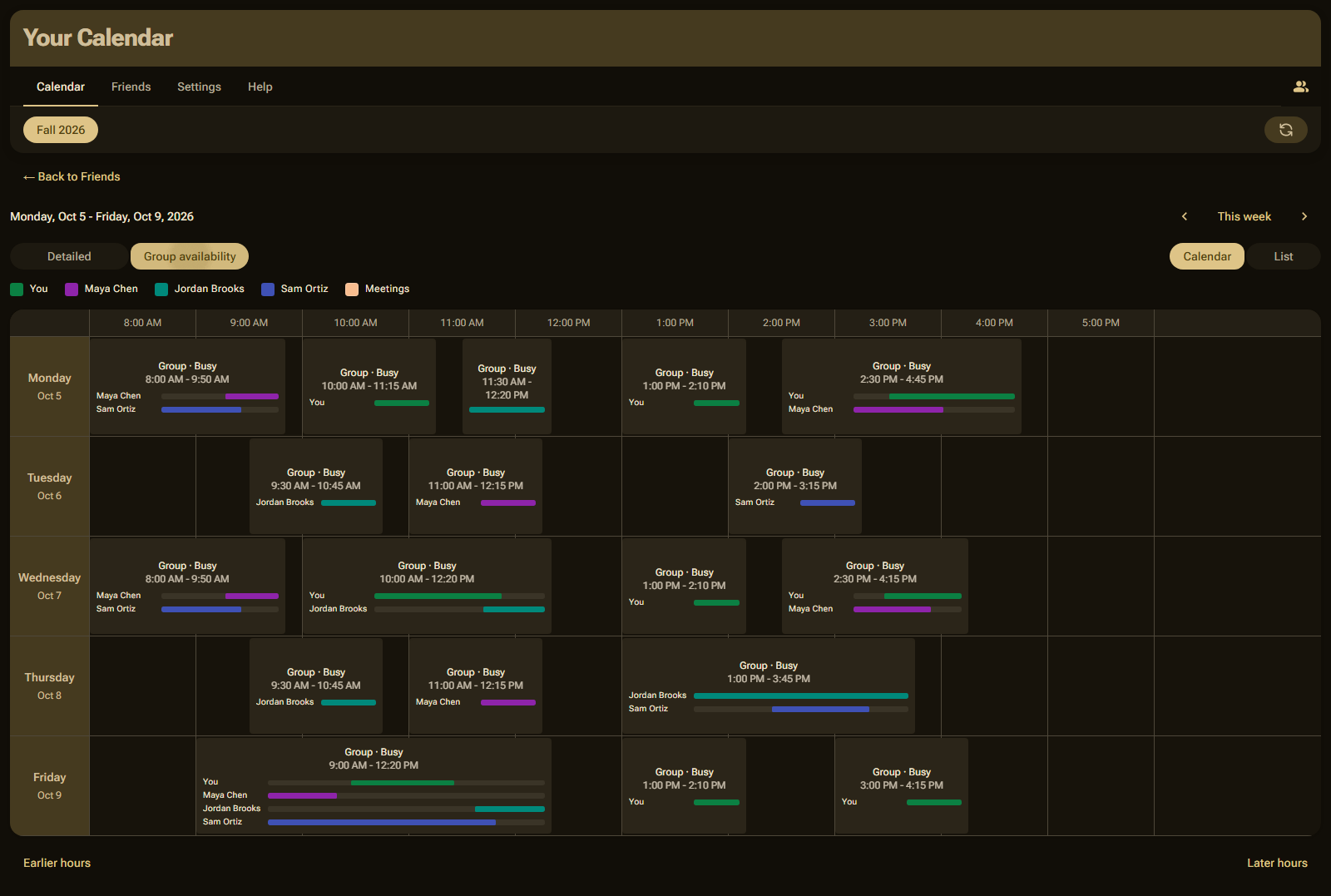Viewport: 1331px width, 896px height.
Task: Open the Friends tab
Action: (x=131, y=87)
